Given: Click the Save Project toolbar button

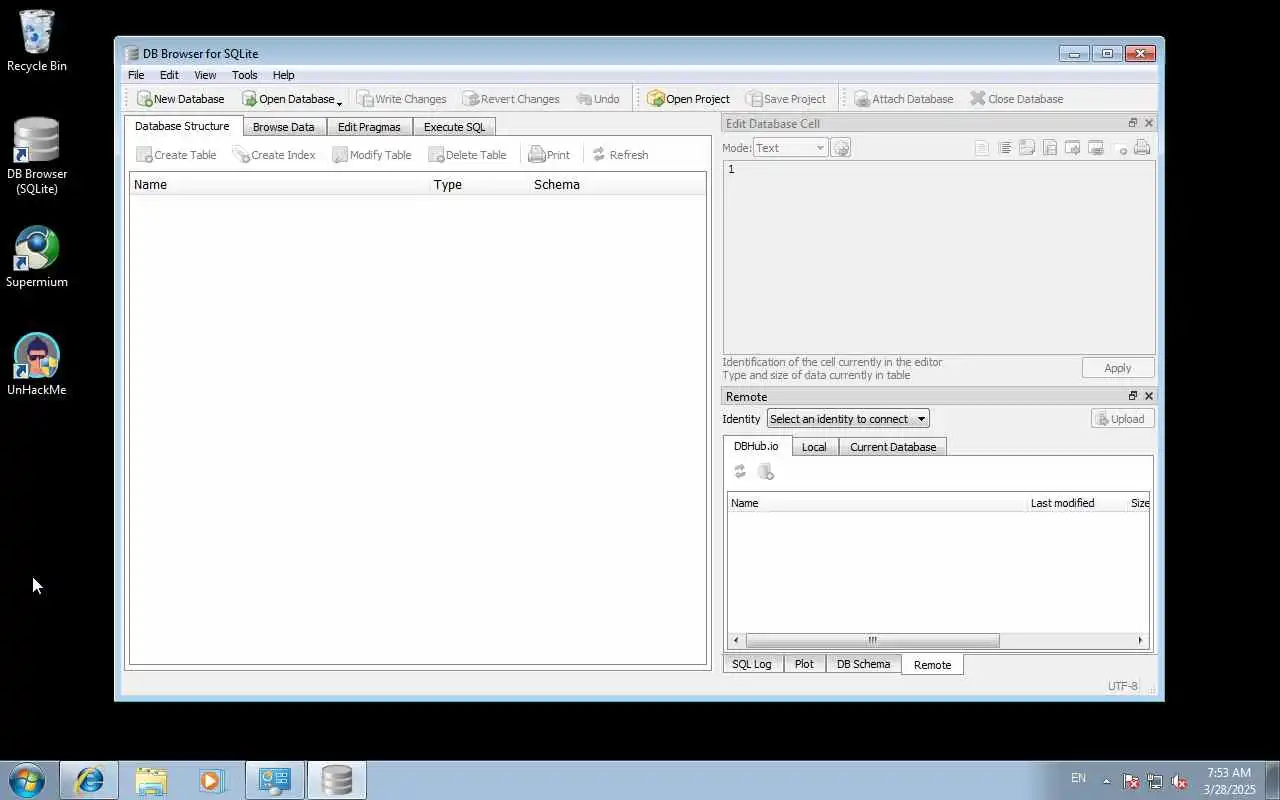Looking at the screenshot, I should [785, 99].
